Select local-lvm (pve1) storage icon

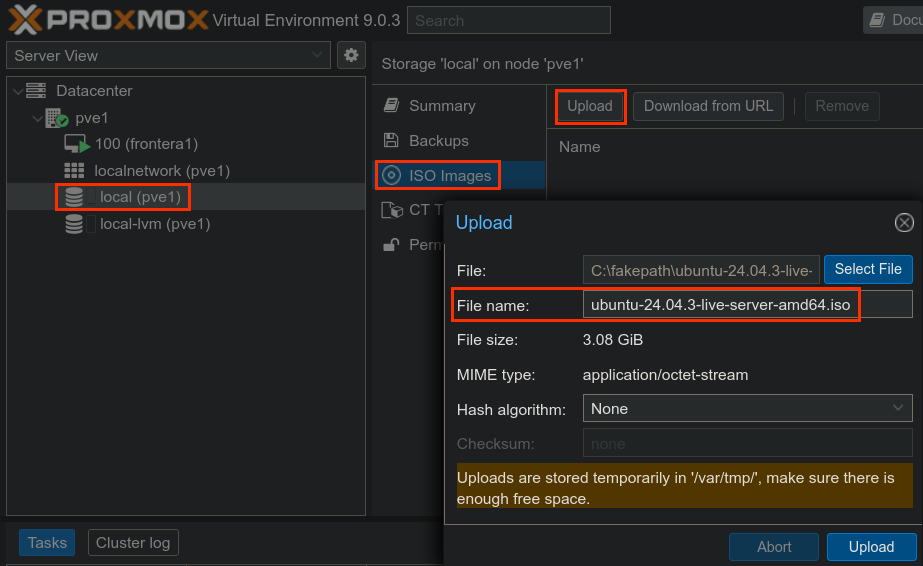(x=74, y=224)
